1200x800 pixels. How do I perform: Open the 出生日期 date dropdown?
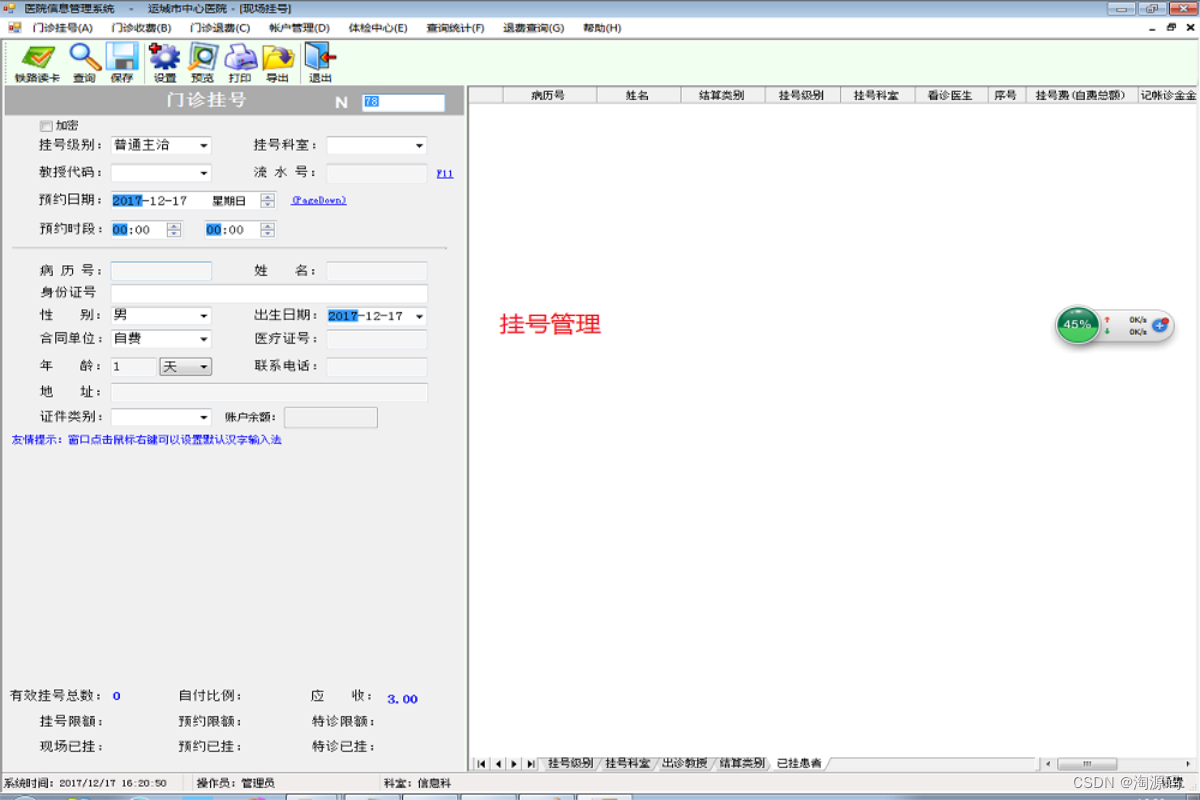419,316
